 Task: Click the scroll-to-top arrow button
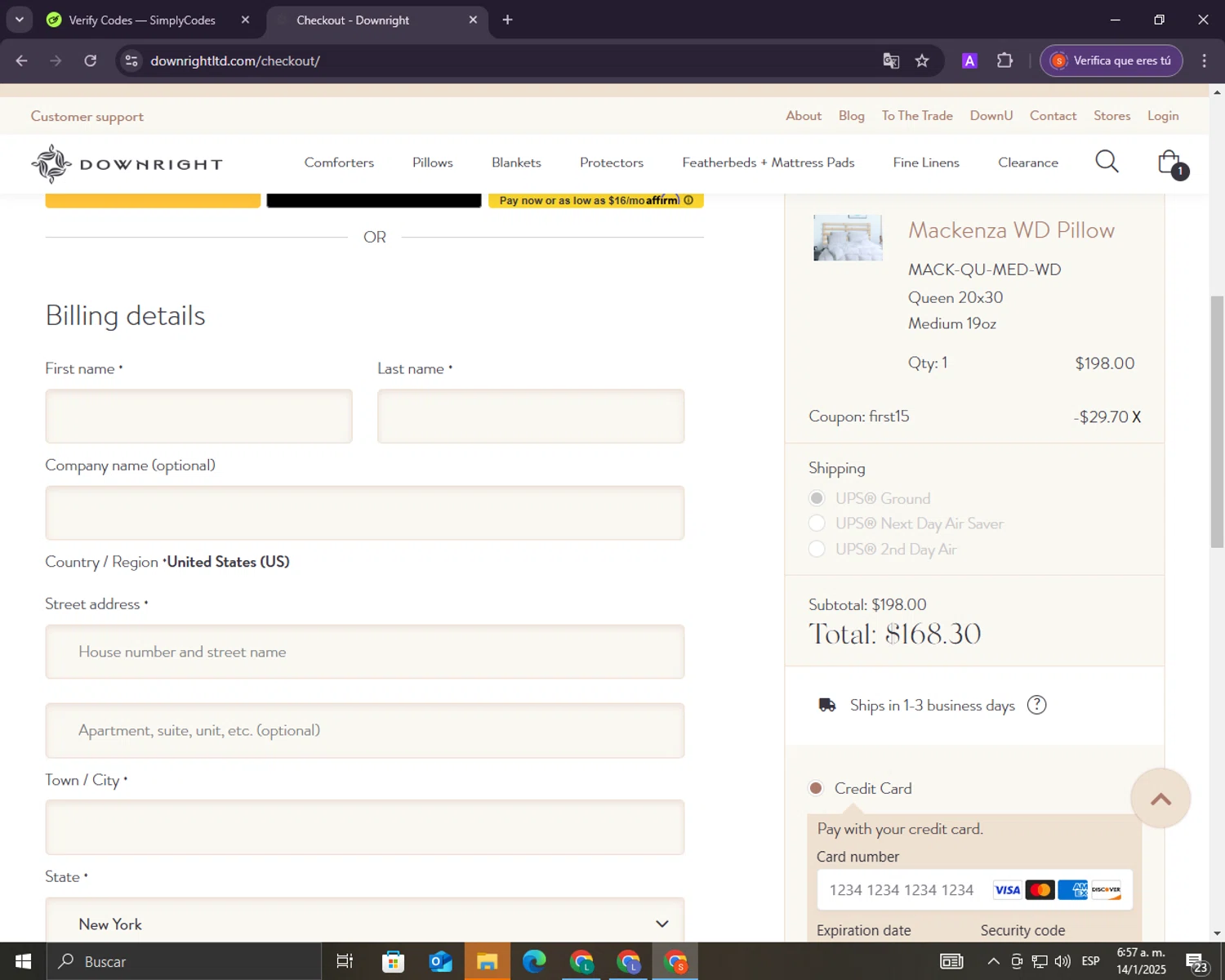(x=1160, y=799)
